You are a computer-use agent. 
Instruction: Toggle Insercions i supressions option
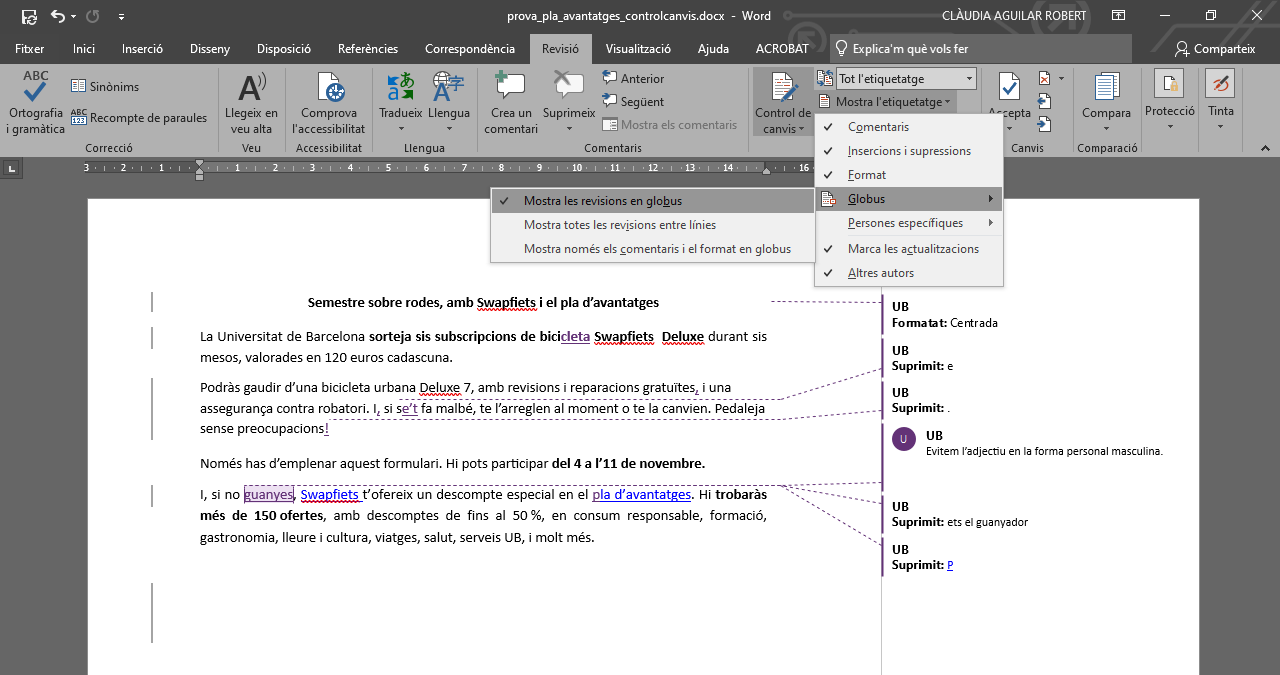click(908, 151)
